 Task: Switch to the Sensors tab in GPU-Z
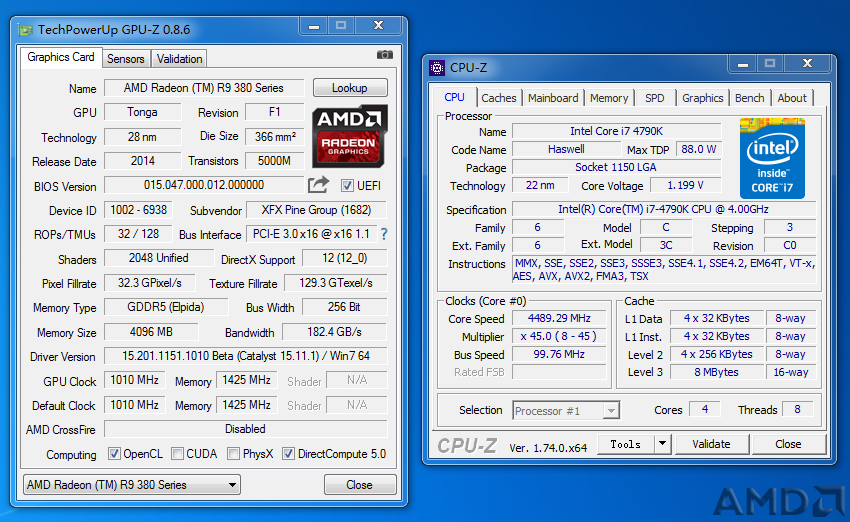pyautogui.click(x=126, y=59)
